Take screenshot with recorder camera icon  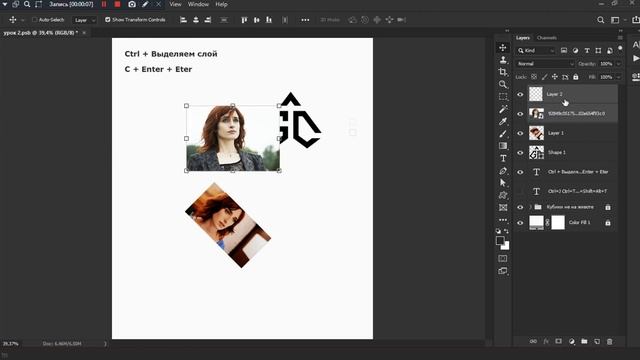click(132, 4)
